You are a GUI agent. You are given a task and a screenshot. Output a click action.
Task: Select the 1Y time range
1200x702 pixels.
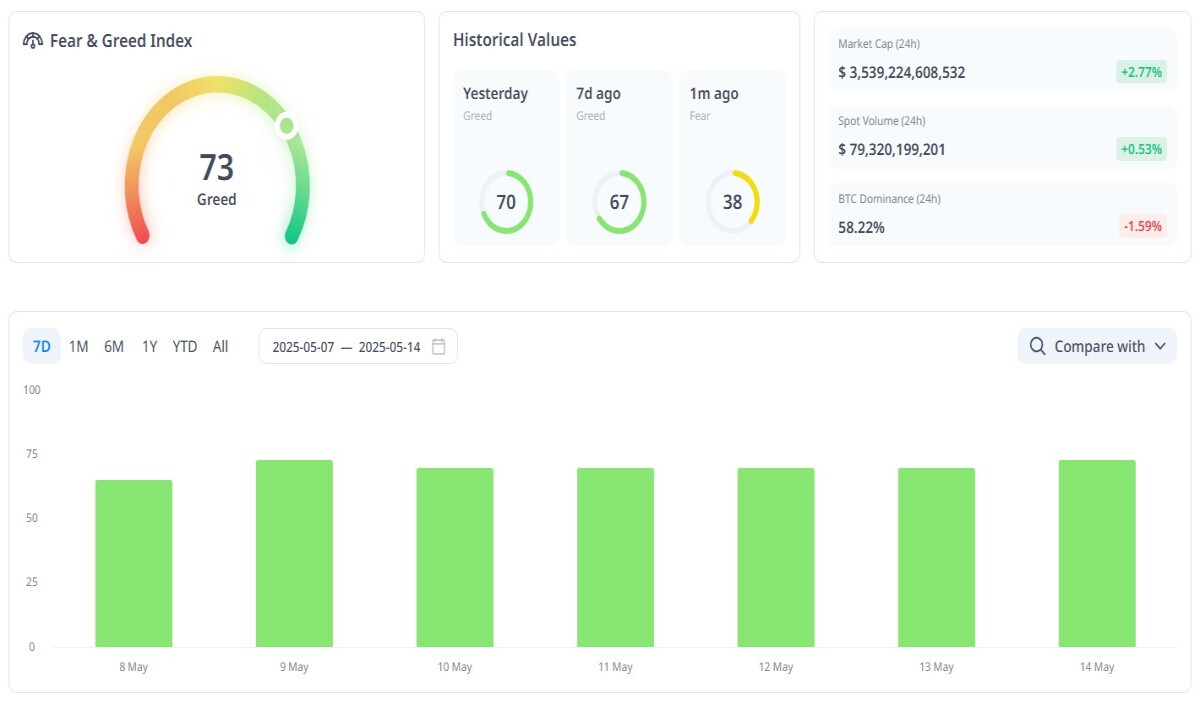[150, 346]
